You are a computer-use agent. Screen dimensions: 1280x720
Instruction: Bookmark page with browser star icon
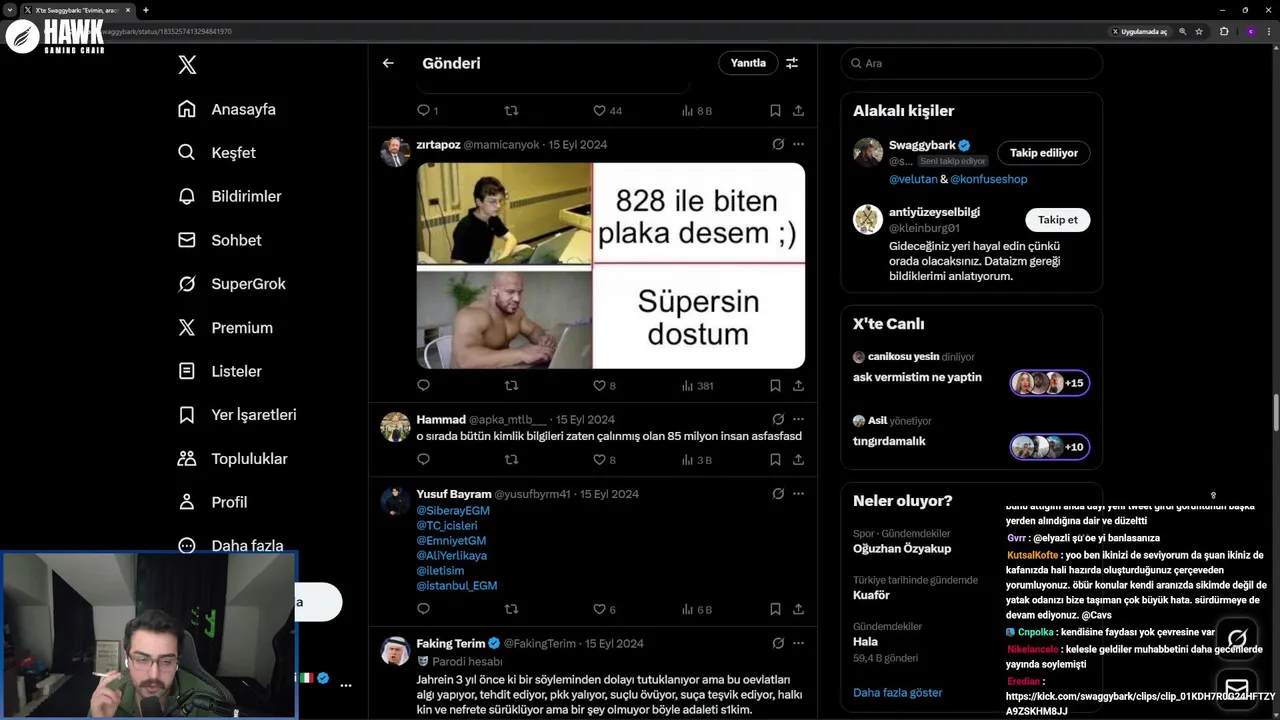(1199, 32)
